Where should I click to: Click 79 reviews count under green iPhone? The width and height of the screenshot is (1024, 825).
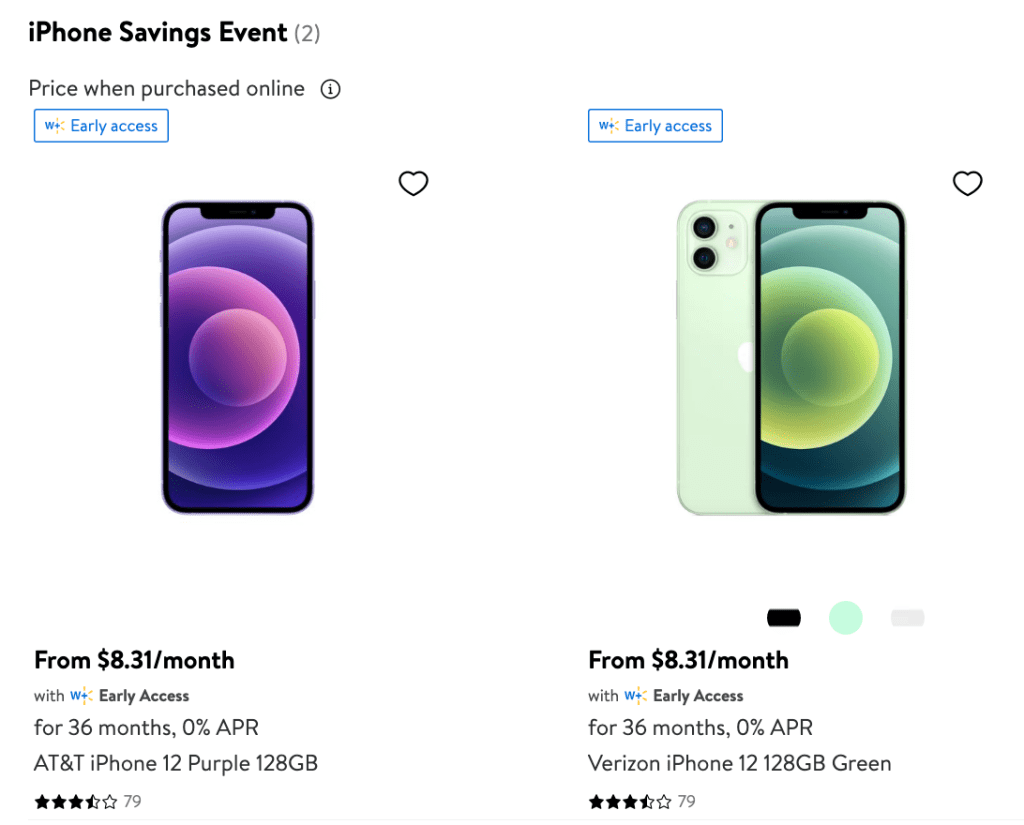pos(686,801)
